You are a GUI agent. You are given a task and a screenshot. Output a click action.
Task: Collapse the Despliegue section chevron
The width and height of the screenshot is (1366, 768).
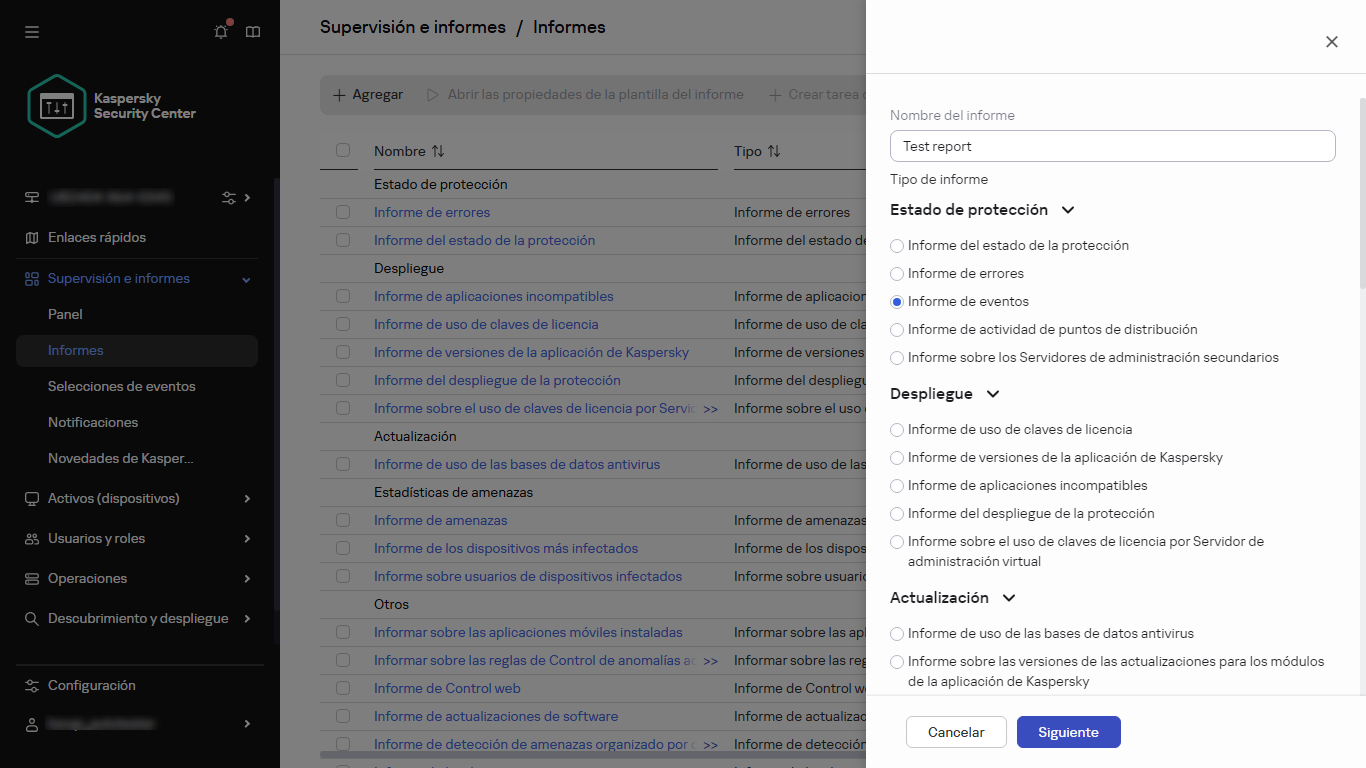pyautogui.click(x=992, y=394)
